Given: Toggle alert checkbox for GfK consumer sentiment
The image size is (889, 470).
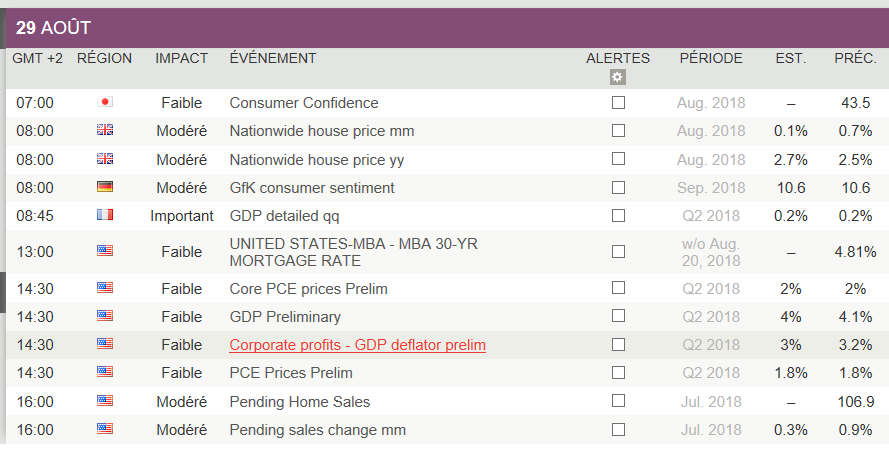Looking at the screenshot, I should tap(618, 187).
